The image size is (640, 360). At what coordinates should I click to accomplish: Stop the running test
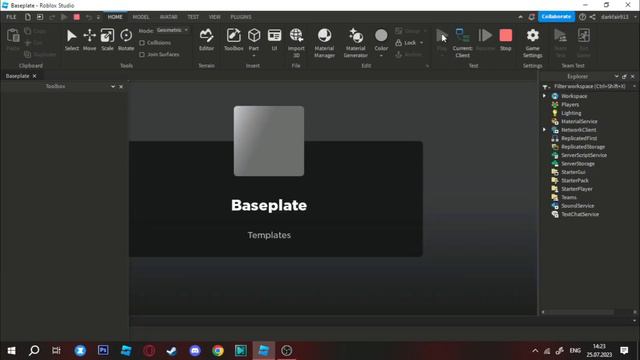tap(505, 40)
